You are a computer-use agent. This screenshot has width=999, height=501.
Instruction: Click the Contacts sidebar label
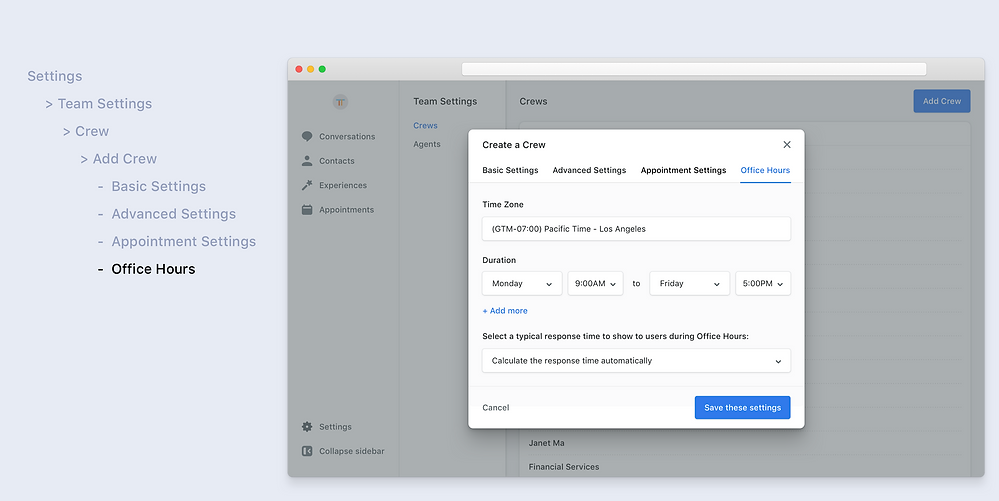pyautogui.click(x=337, y=161)
